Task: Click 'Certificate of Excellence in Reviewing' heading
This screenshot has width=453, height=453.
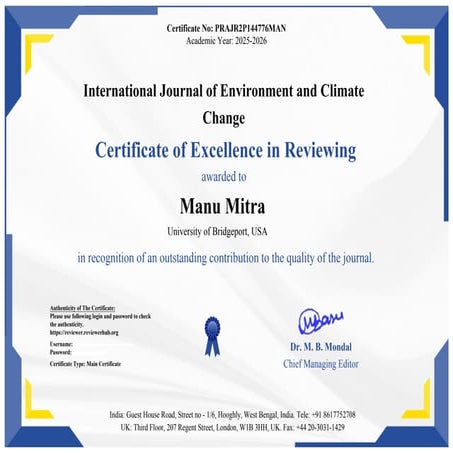Action: coord(226,151)
